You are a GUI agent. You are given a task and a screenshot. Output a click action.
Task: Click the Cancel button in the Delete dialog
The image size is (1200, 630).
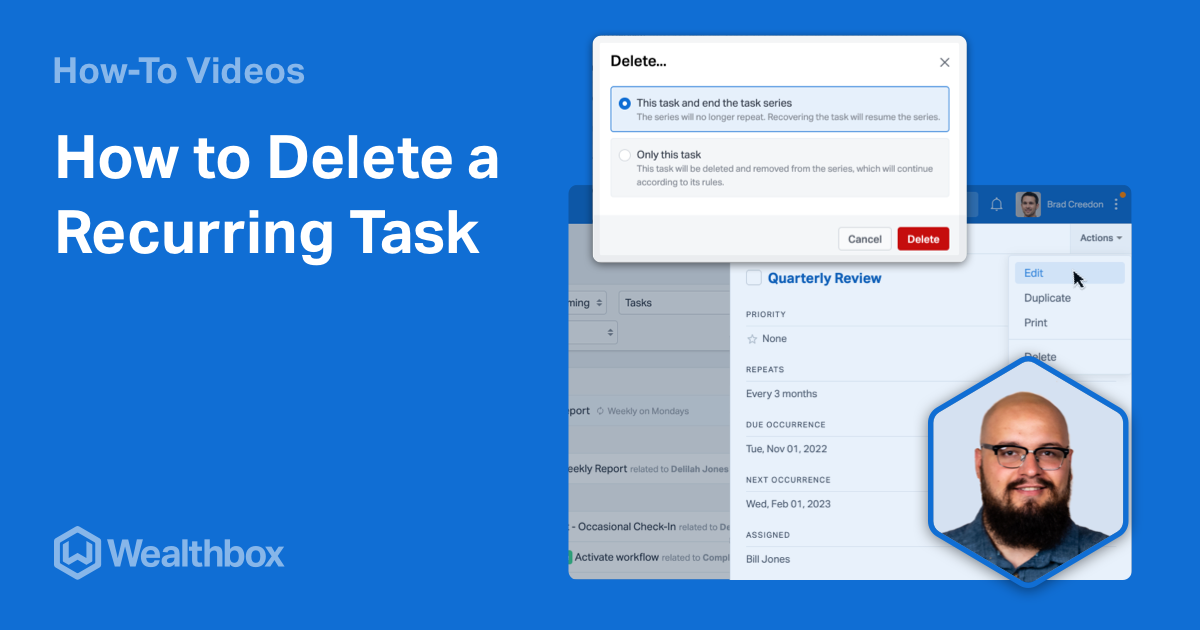click(x=865, y=239)
